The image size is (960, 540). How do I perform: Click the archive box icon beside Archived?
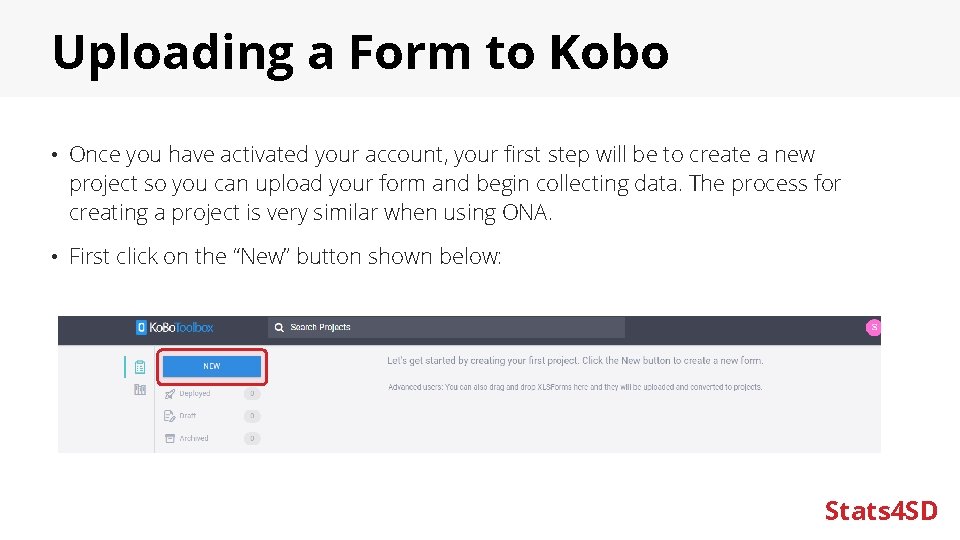point(170,438)
